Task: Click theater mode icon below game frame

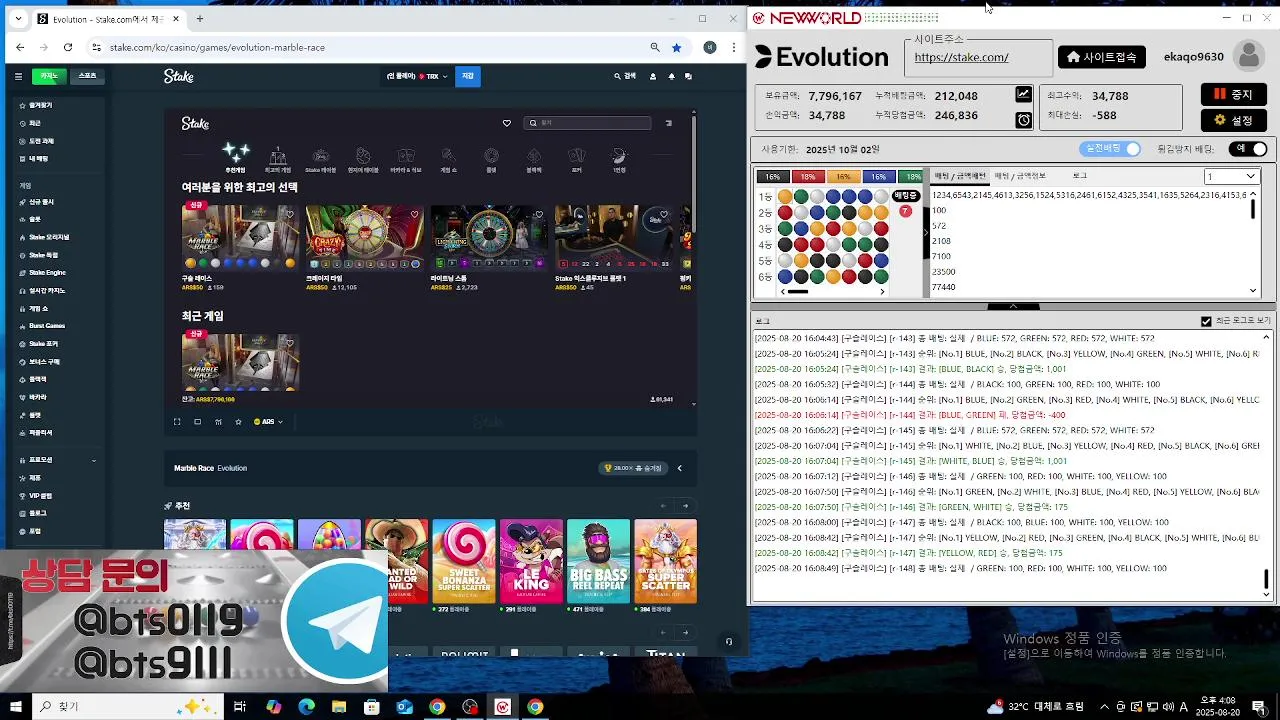Action: (197, 422)
